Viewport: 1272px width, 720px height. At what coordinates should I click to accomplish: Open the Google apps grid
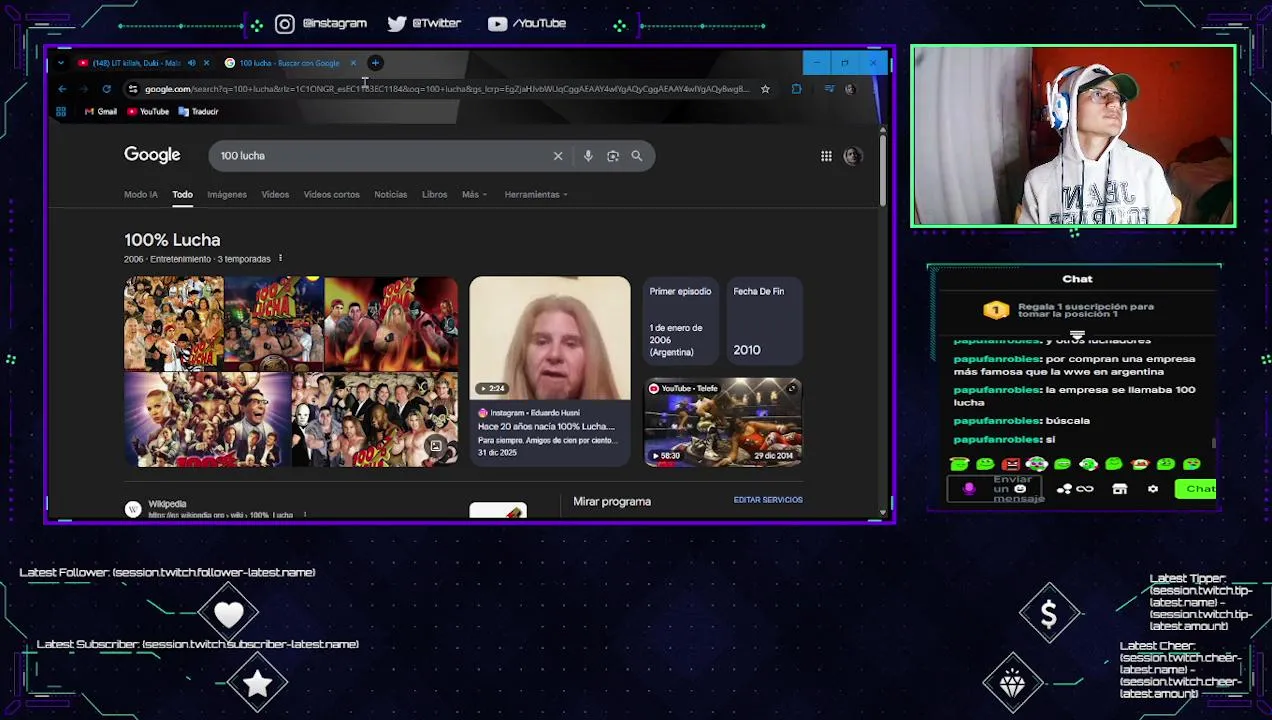[826, 156]
